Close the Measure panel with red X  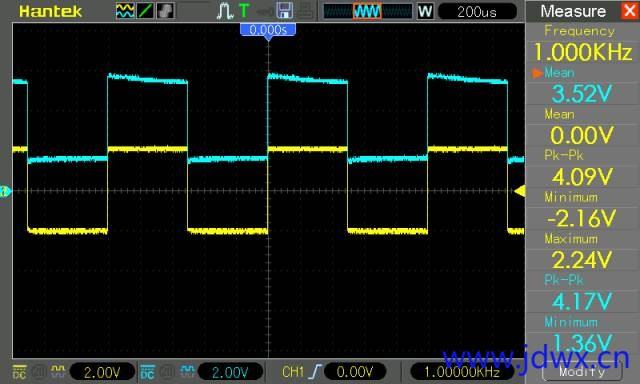(630, 11)
